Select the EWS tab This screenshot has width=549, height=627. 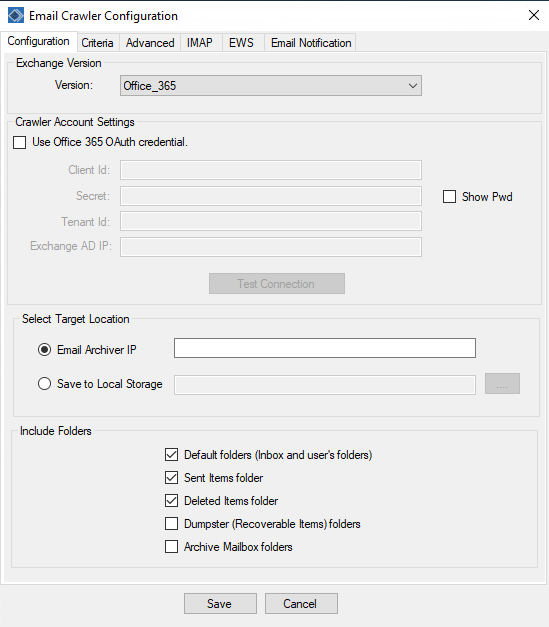tap(241, 43)
